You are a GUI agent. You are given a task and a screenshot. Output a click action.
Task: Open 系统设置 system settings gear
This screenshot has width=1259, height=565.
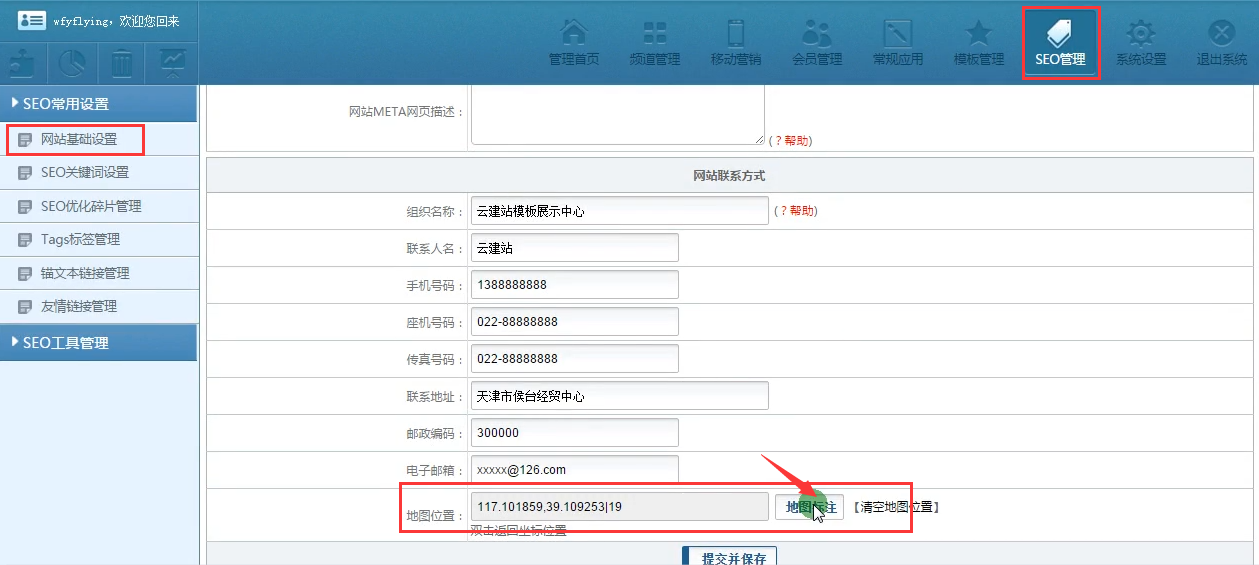coord(1141,43)
